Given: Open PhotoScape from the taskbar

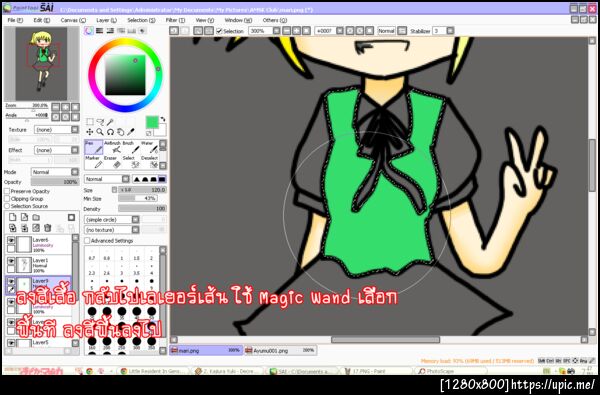Looking at the screenshot, I should pos(452,371).
